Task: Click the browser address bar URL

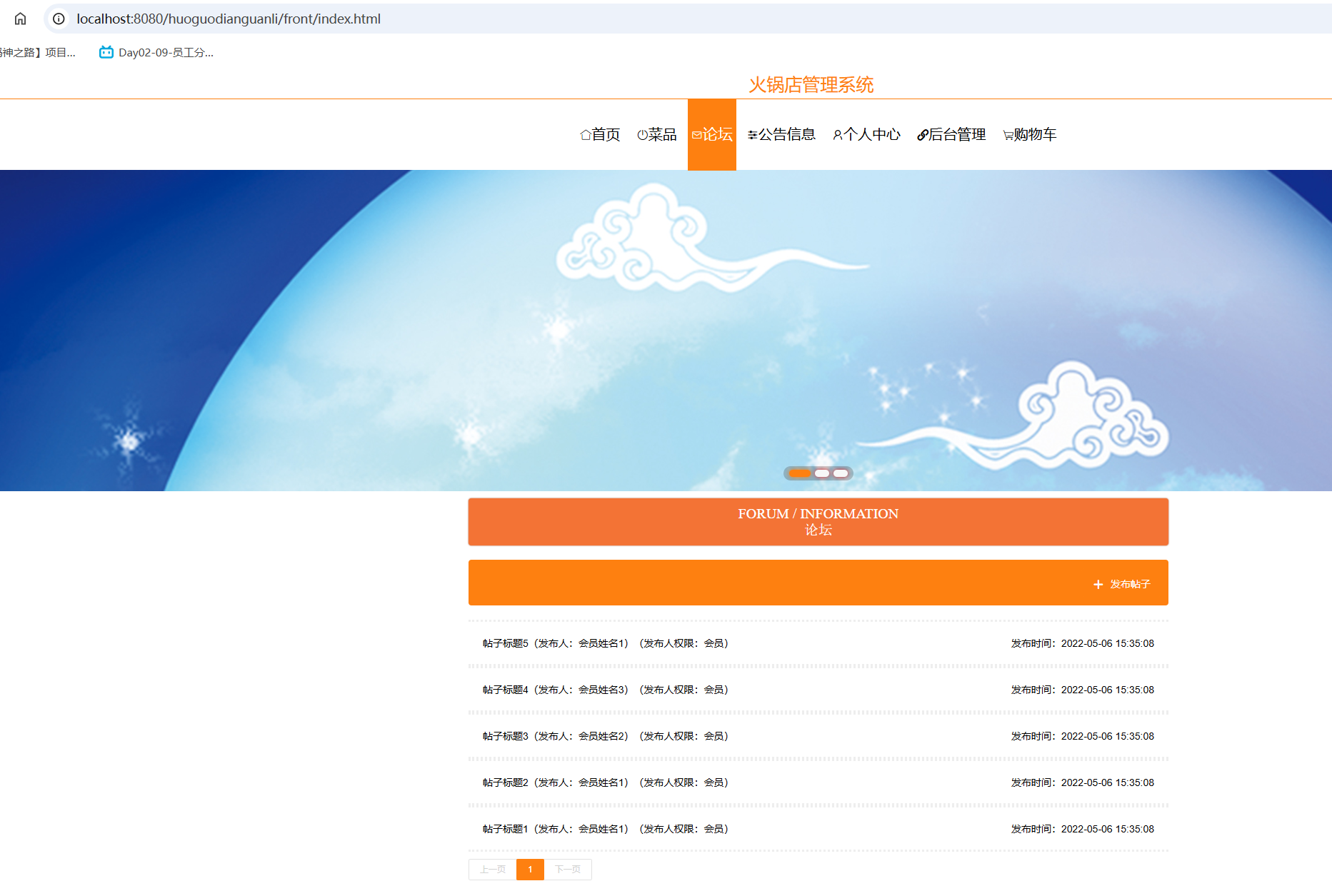Action: tap(229, 19)
